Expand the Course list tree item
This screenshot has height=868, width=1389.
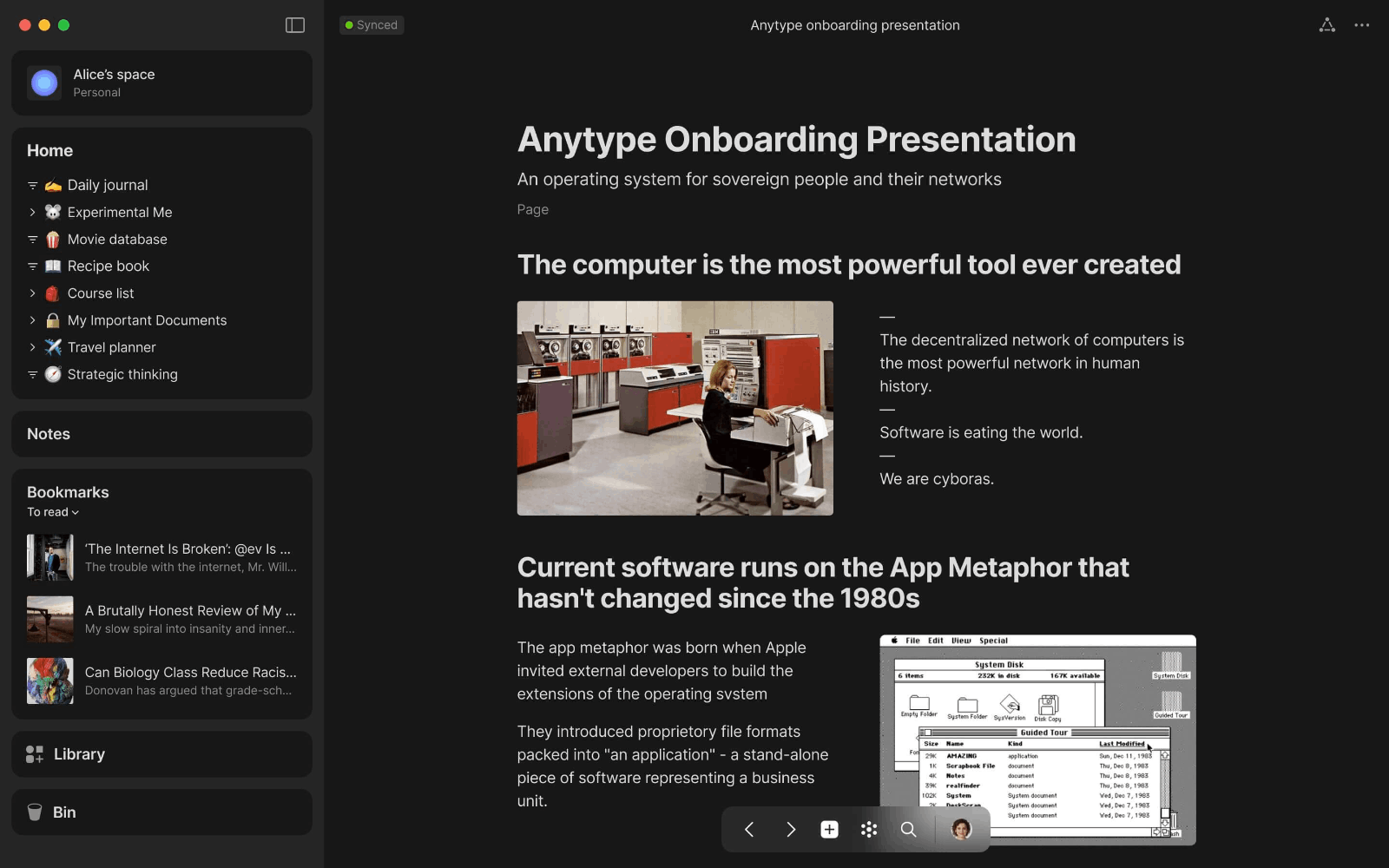(x=32, y=293)
